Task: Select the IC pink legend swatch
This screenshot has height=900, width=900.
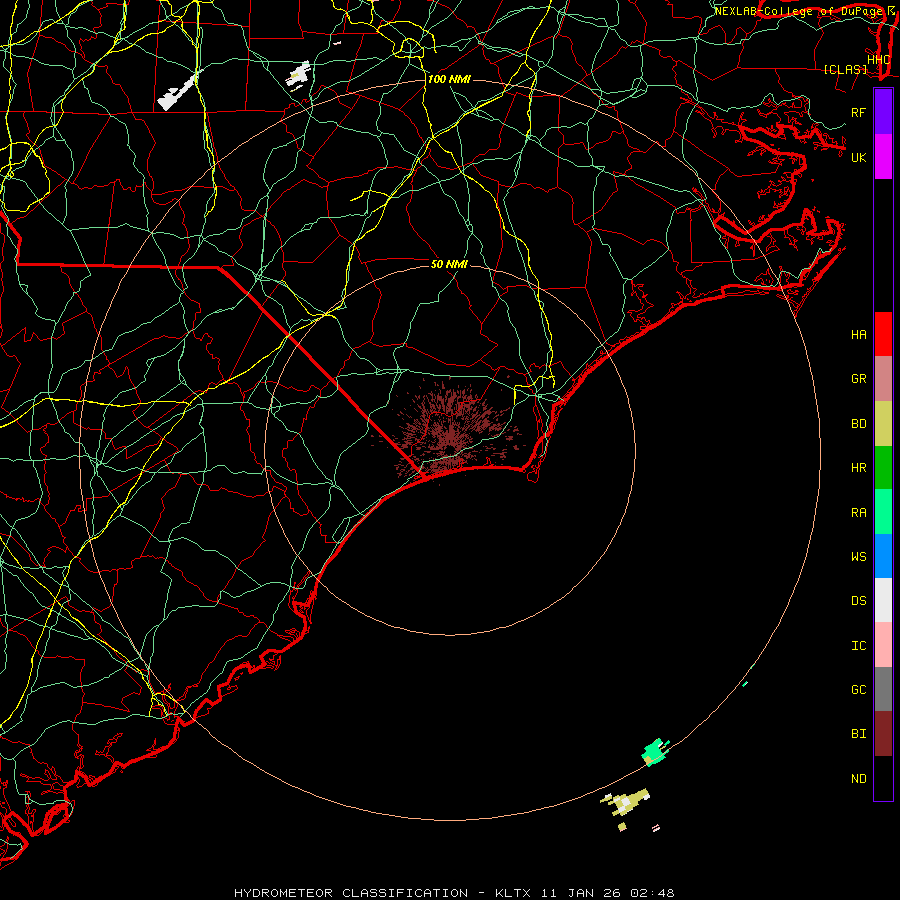Action: pyautogui.click(x=883, y=645)
